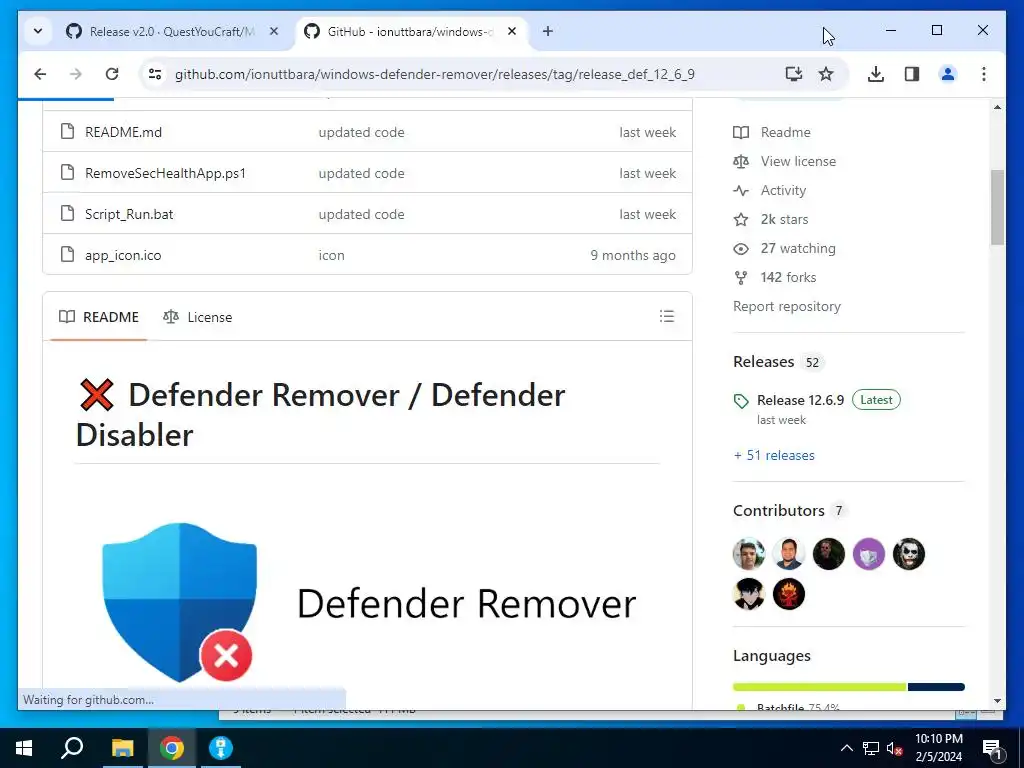The image size is (1024, 768).
Task: Toggle Chrome side panel icon
Action: [x=912, y=74]
